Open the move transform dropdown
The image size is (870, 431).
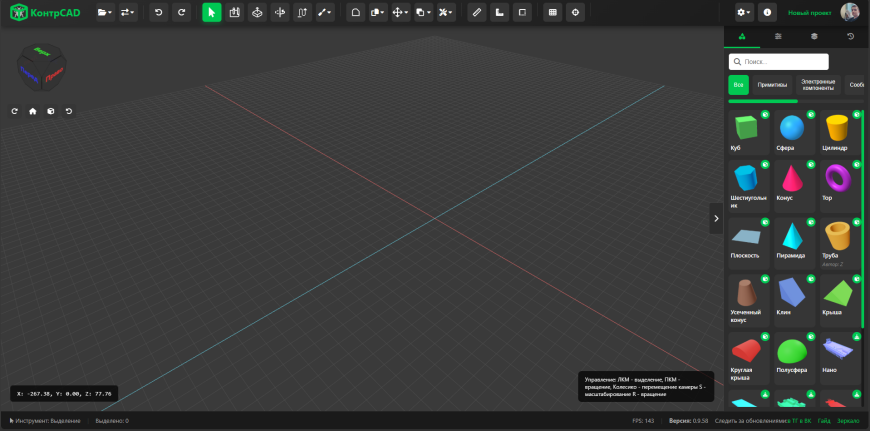401,12
